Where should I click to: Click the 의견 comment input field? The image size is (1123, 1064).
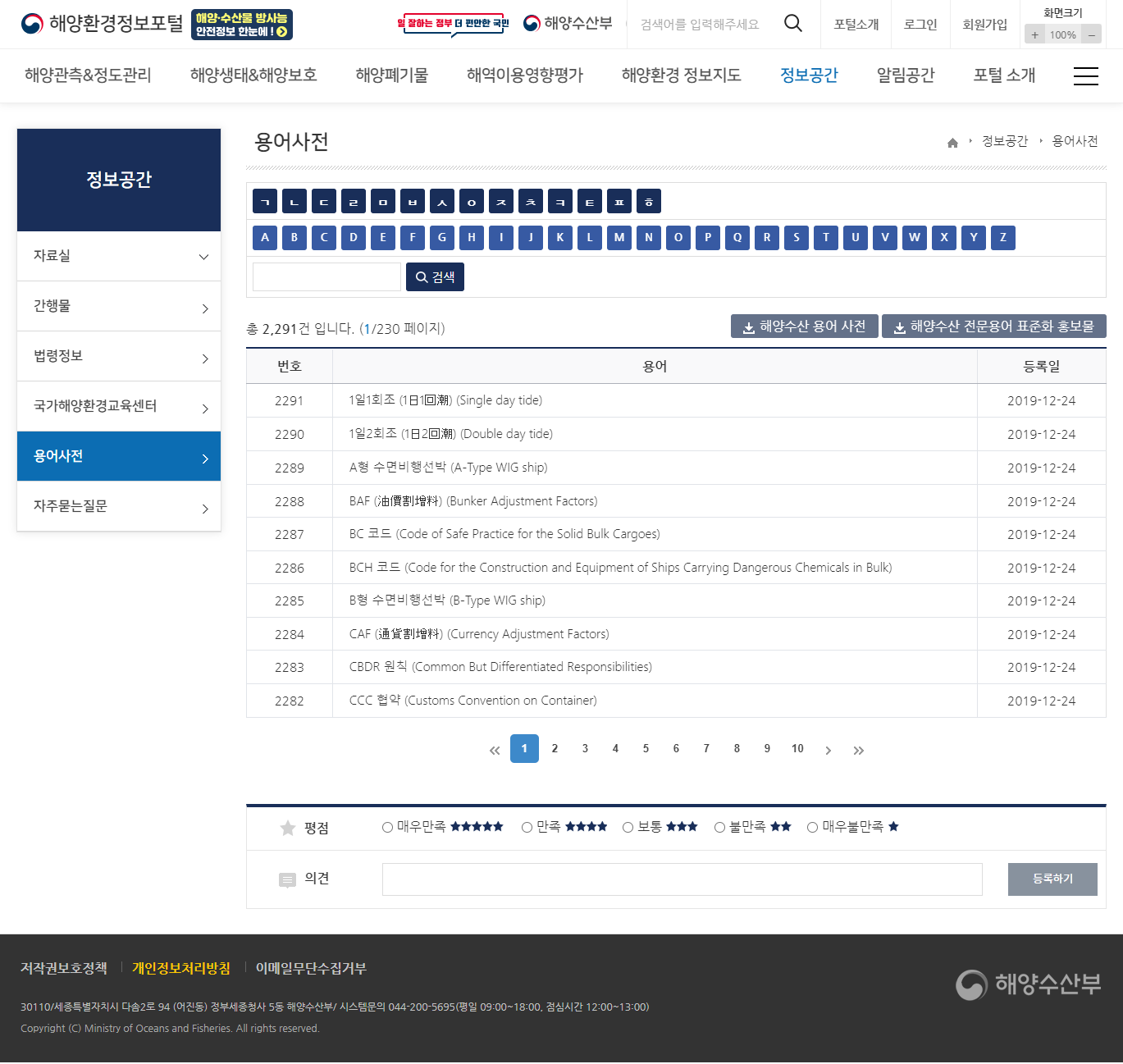tap(682, 879)
